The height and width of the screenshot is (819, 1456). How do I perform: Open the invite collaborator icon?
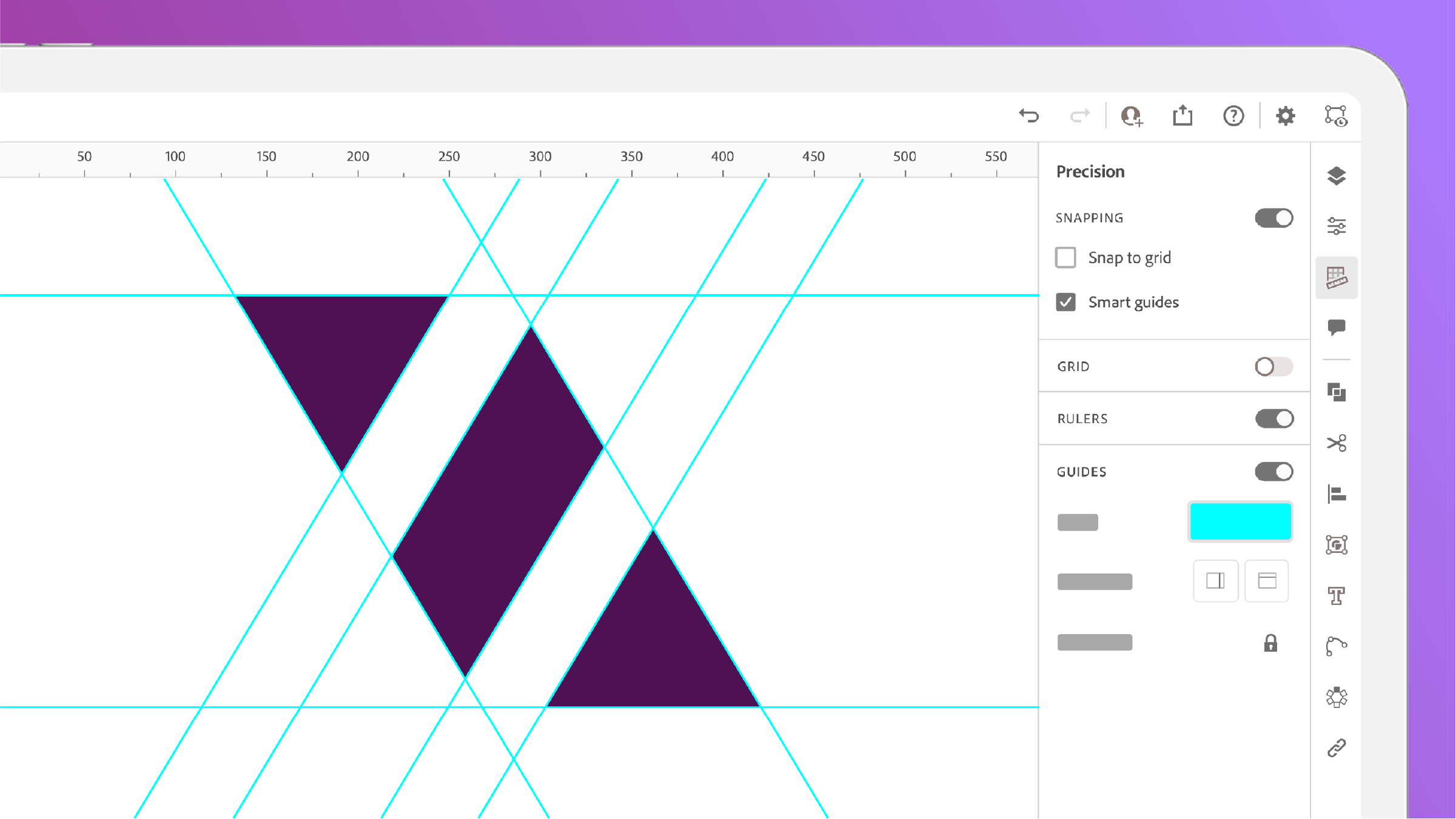click(x=1131, y=115)
